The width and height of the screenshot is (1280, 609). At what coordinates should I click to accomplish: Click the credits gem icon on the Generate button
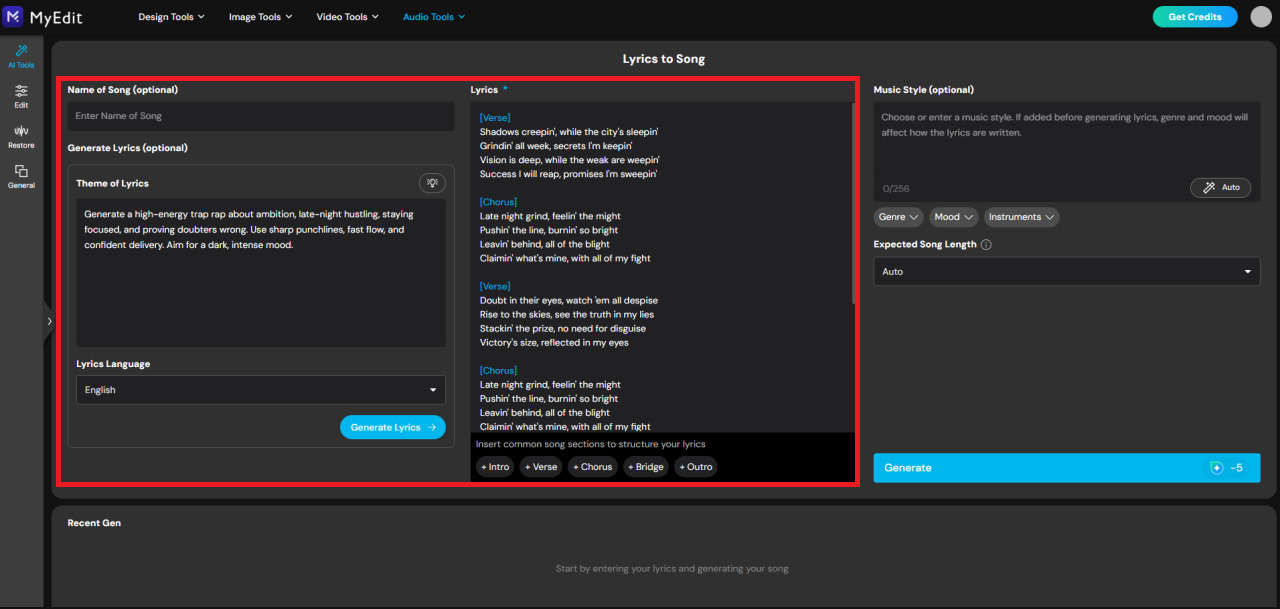1216,467
